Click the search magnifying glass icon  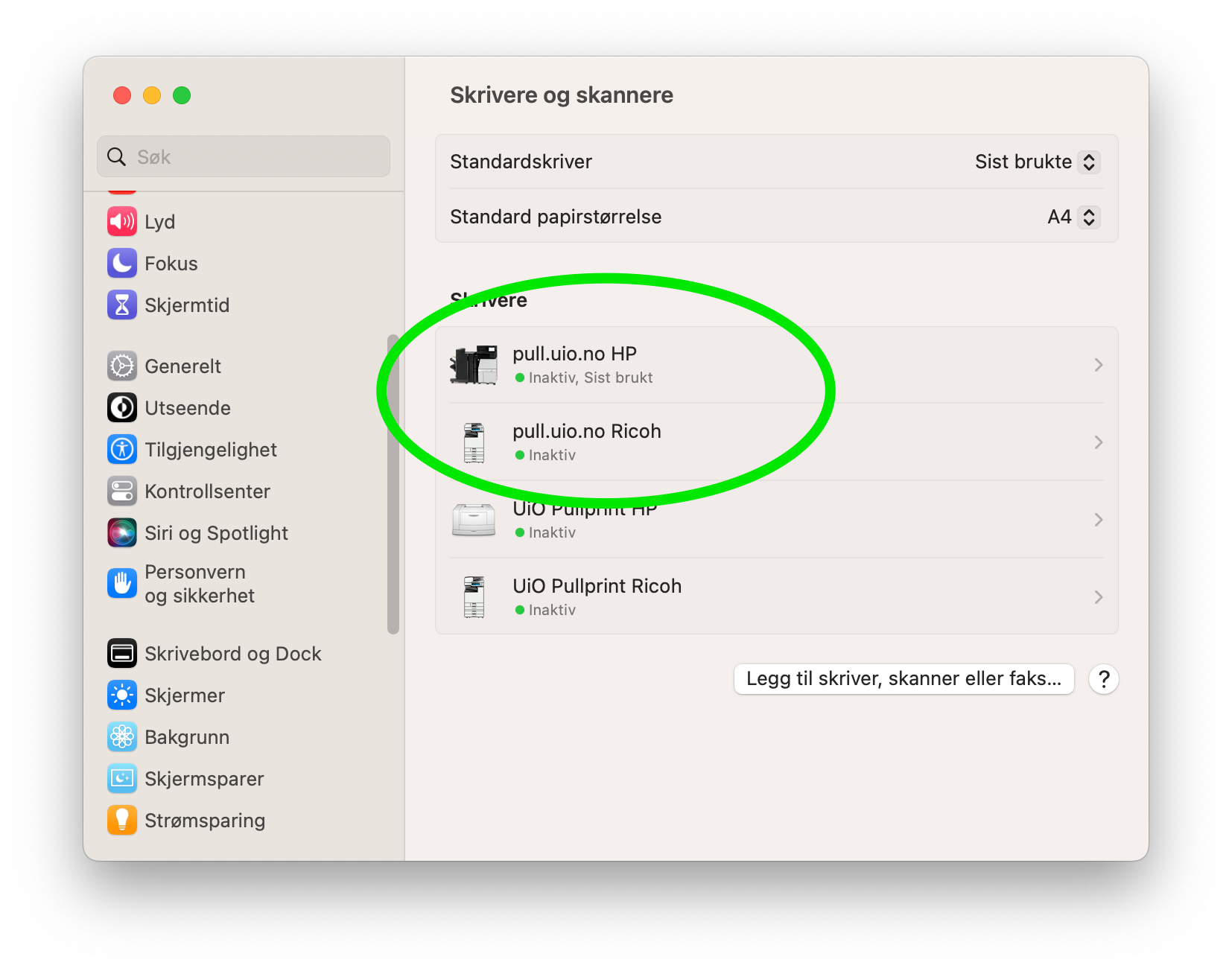(x=116, y=156)
